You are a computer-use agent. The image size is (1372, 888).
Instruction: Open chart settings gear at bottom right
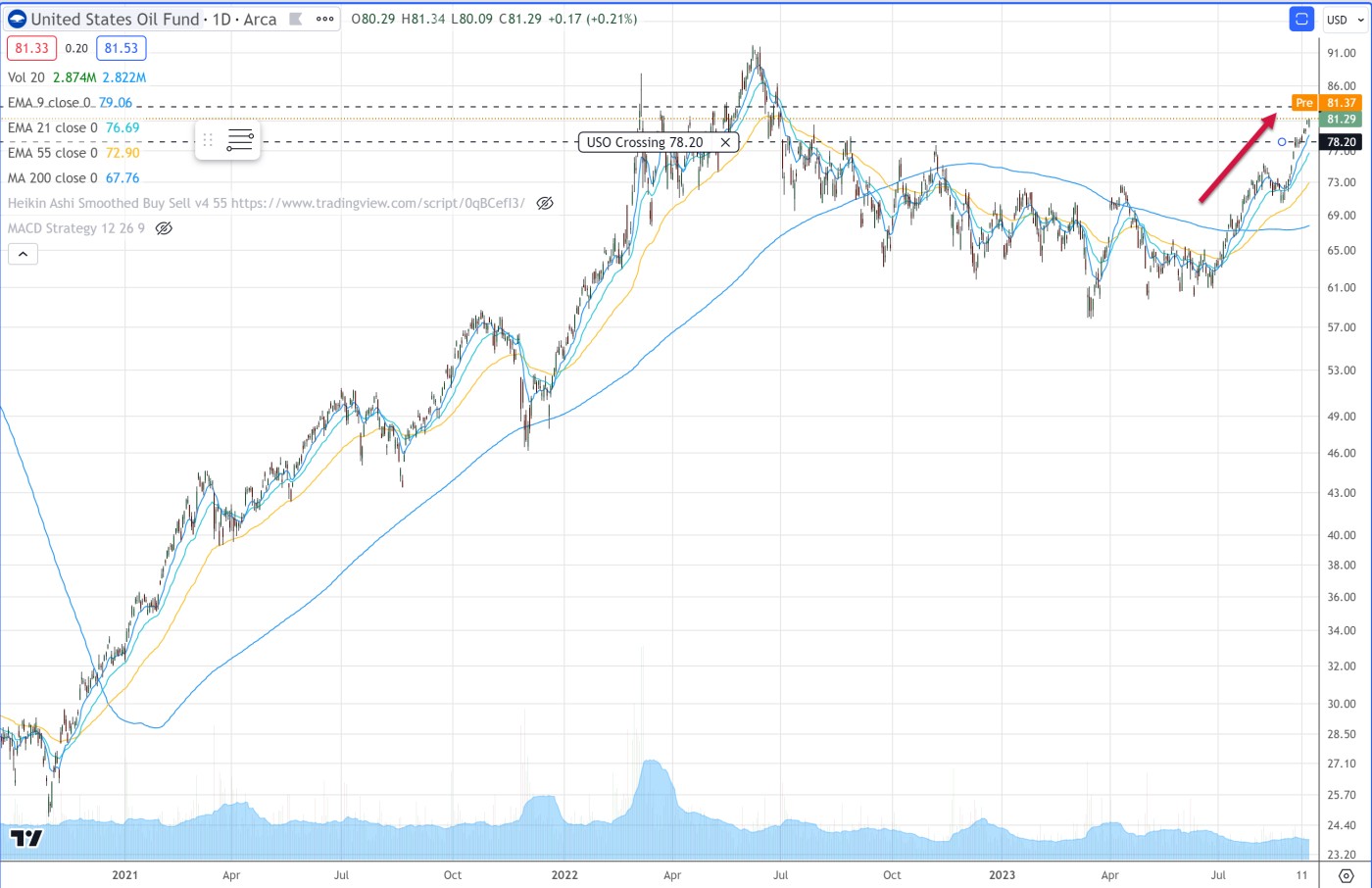click(x=1347, y=875)
